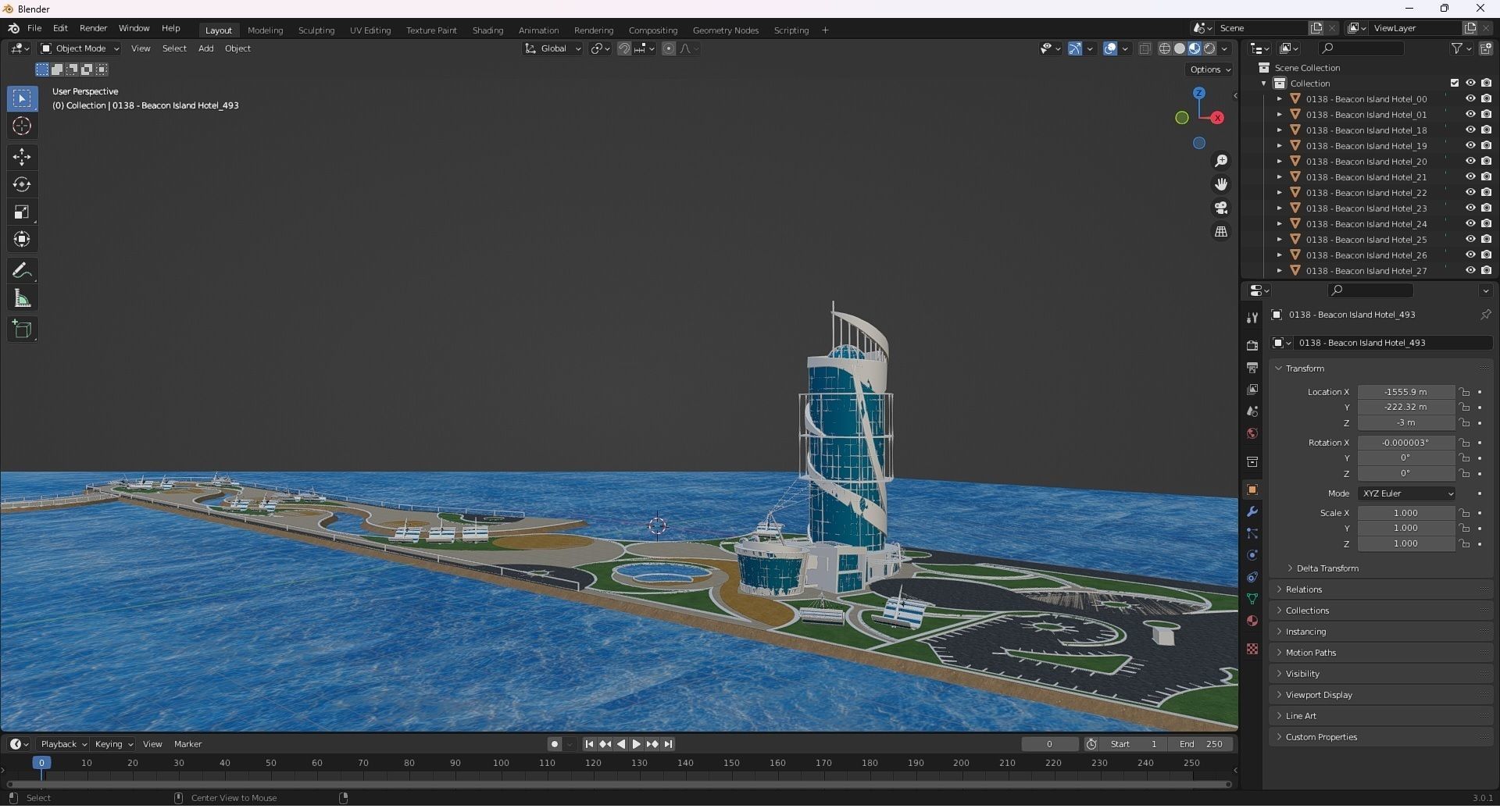Open the File menu
The height and width of the screenshot is (812, 1500).
click(34, 28)
